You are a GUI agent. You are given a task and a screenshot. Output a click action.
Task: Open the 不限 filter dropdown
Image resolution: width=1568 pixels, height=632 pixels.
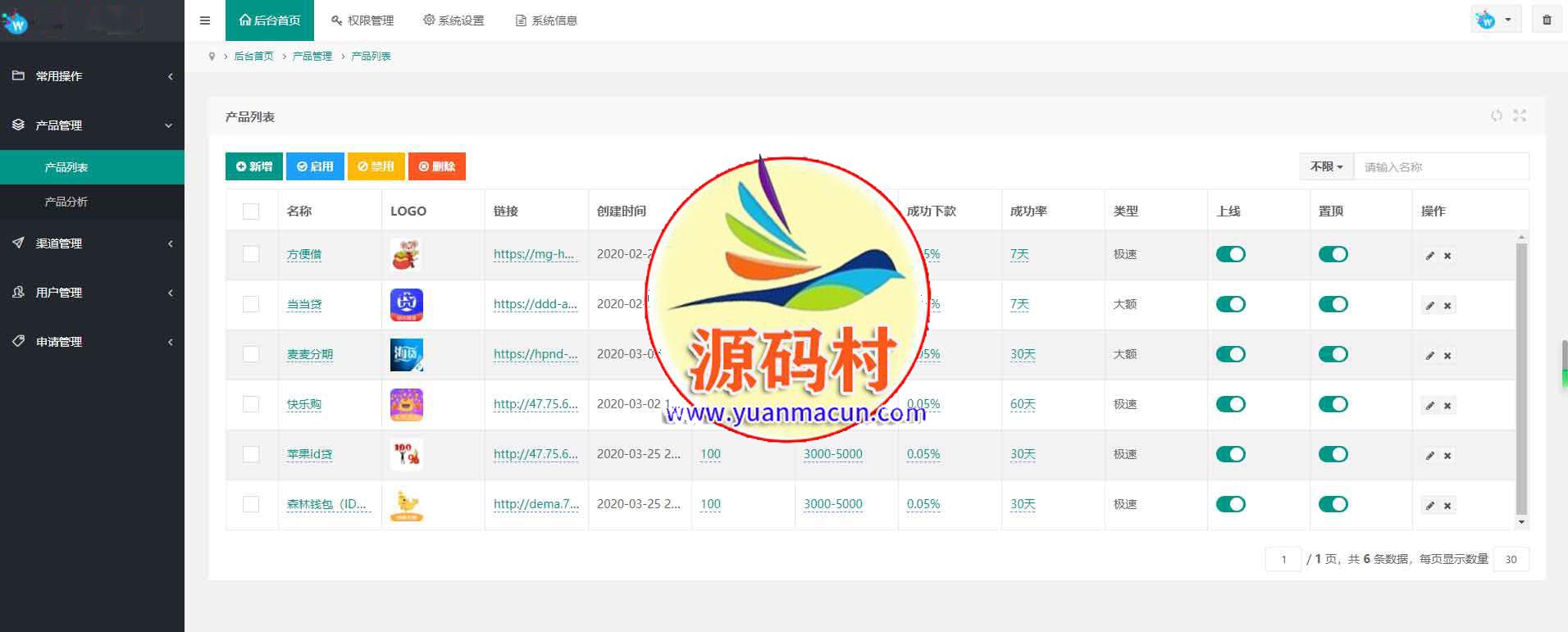(x=1326, y=166)
